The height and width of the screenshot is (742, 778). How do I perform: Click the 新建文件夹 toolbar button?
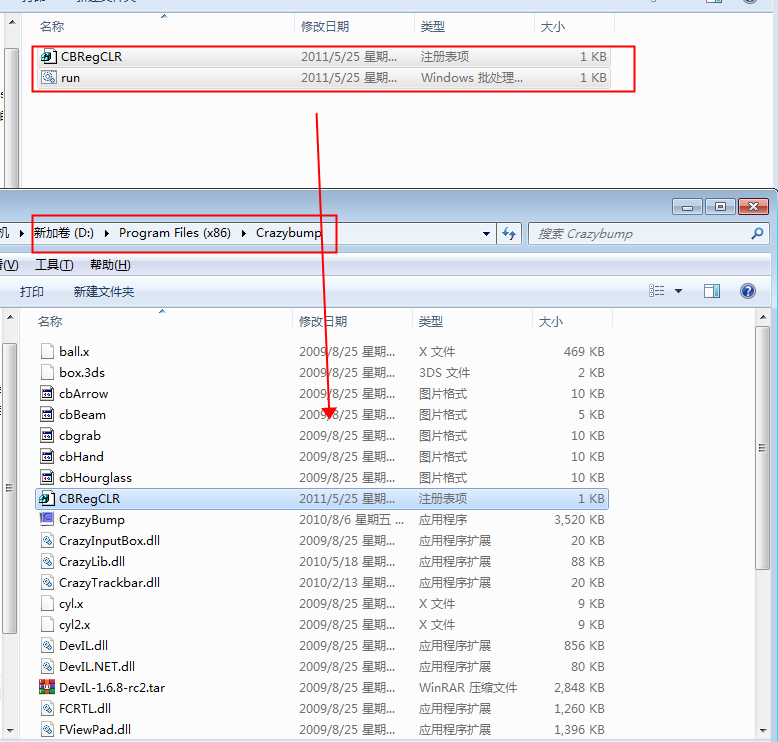[104, 291]
